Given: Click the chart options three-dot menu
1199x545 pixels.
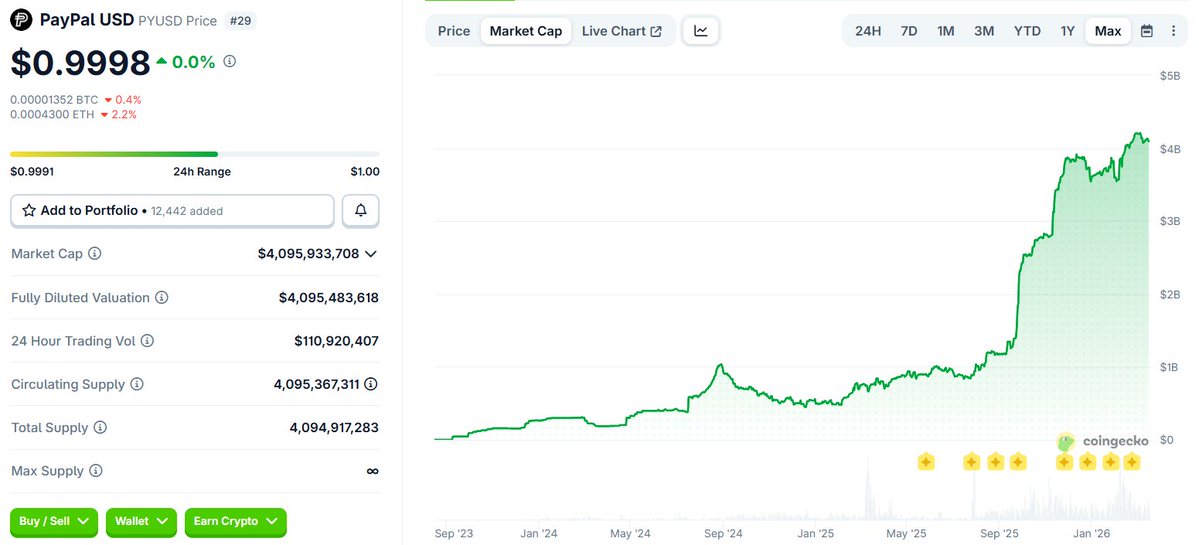Looking at the screenshot, I should [x=1172, y=31].
